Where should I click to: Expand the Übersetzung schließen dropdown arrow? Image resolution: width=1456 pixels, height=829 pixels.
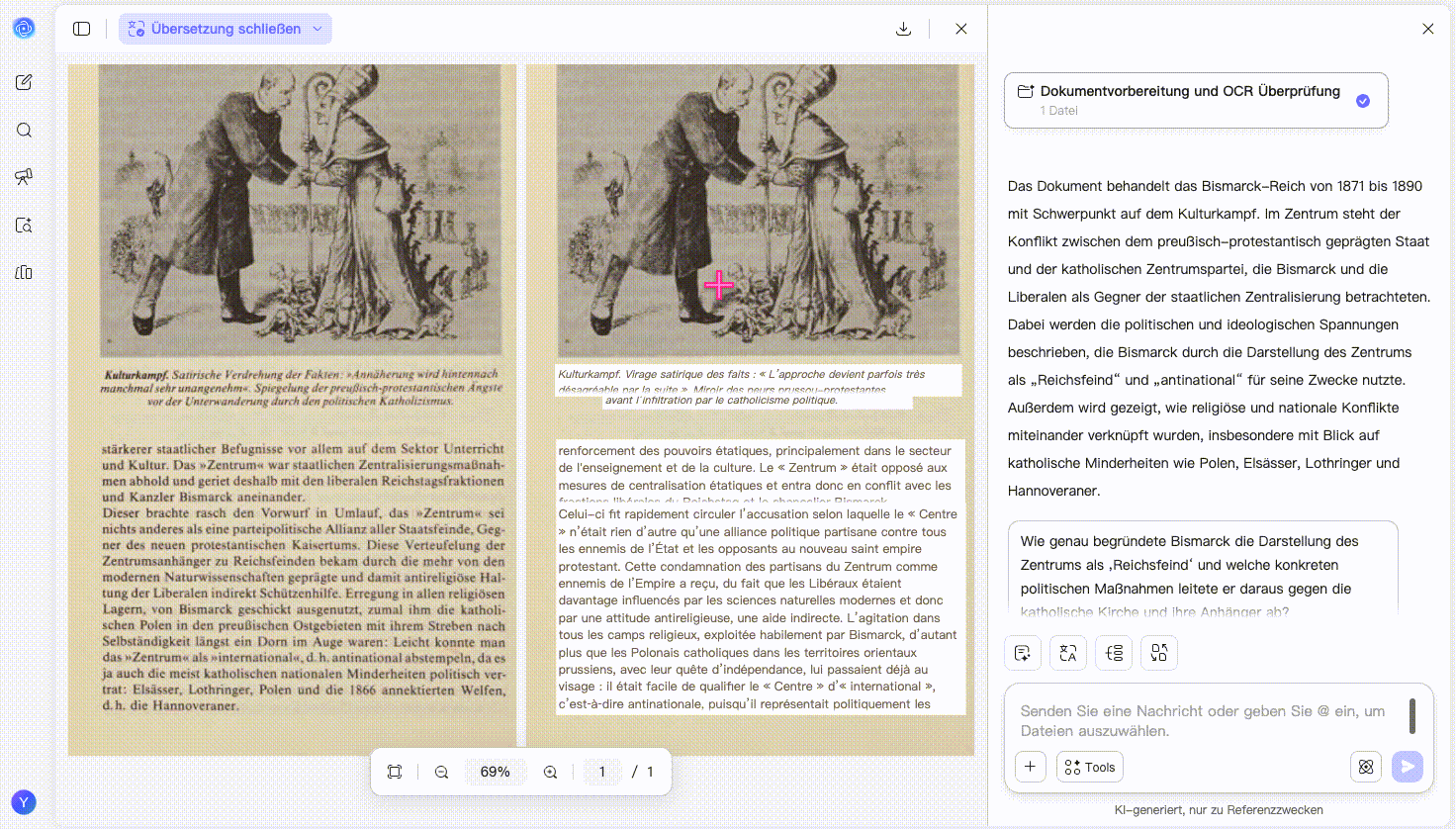point(318,29)
